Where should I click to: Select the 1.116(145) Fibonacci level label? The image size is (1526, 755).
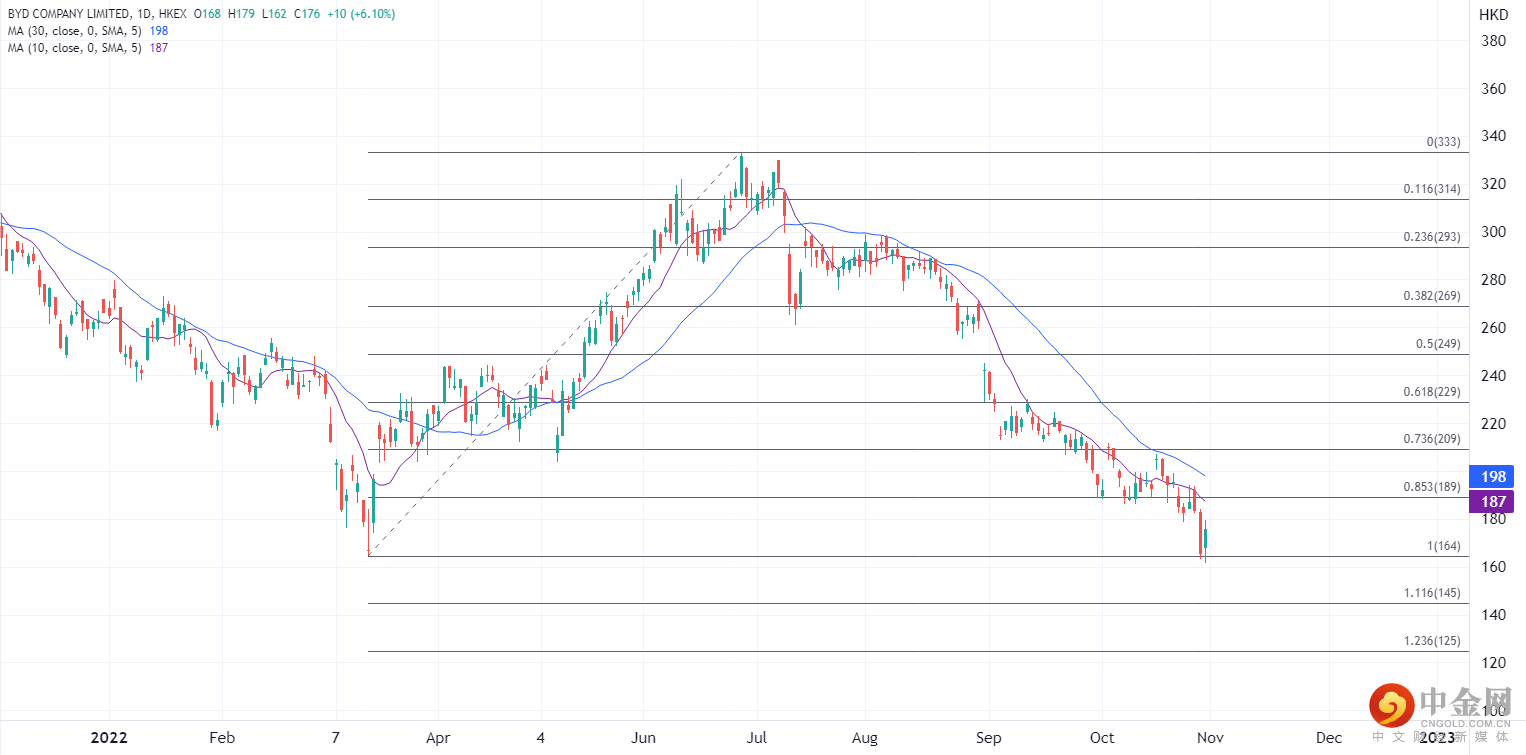[x=1432, y=593]
